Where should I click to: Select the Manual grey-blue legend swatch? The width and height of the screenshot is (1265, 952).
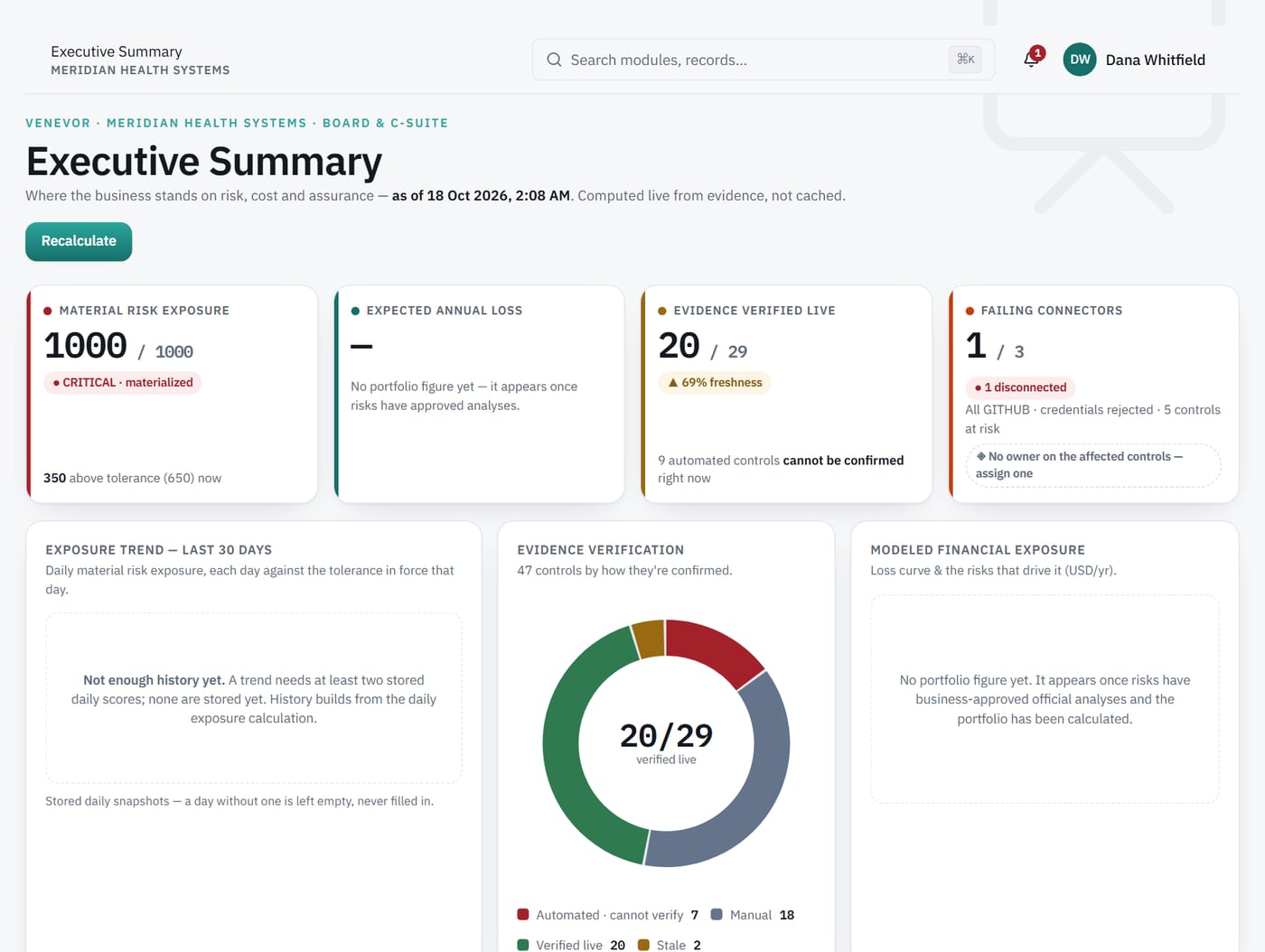[x=717, y=914]
